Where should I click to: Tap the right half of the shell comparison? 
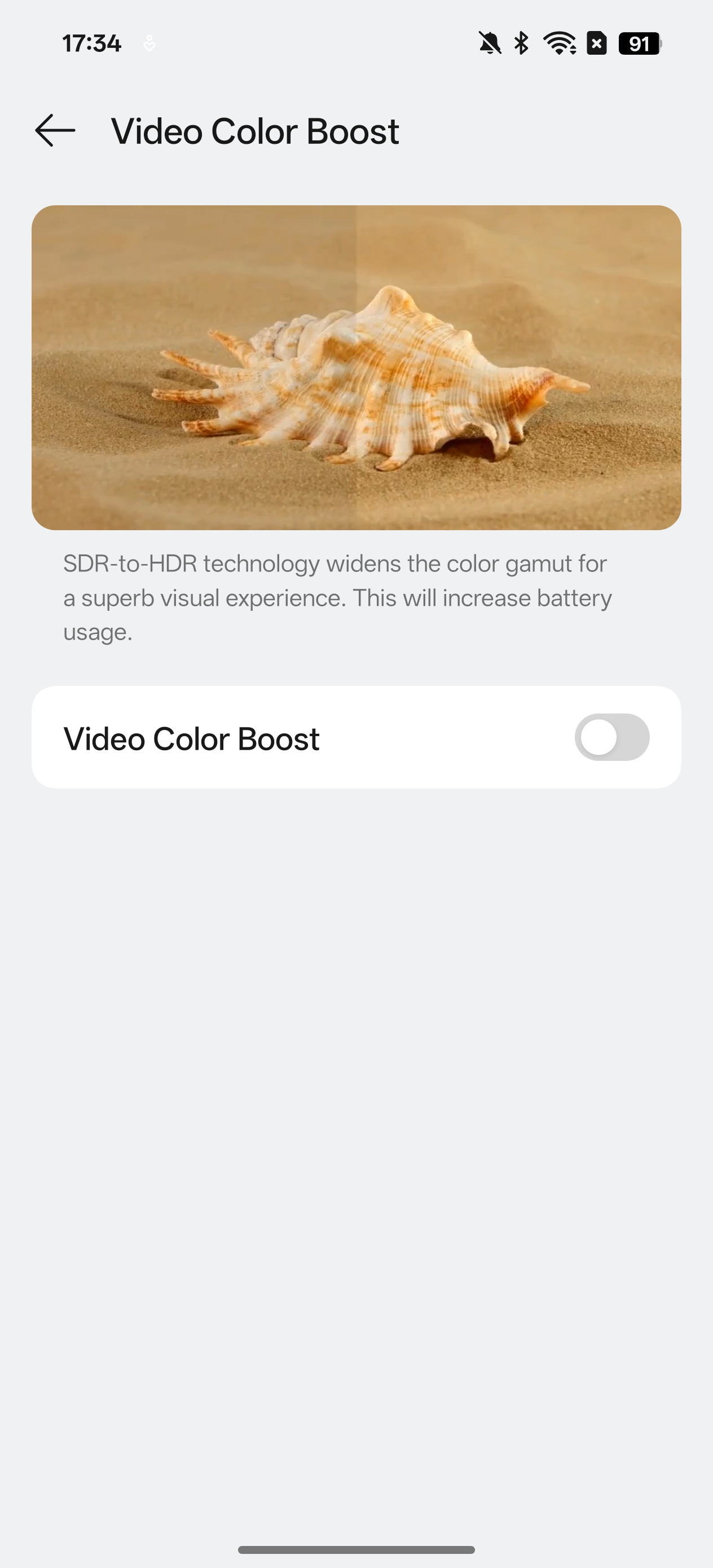[519, 368]
